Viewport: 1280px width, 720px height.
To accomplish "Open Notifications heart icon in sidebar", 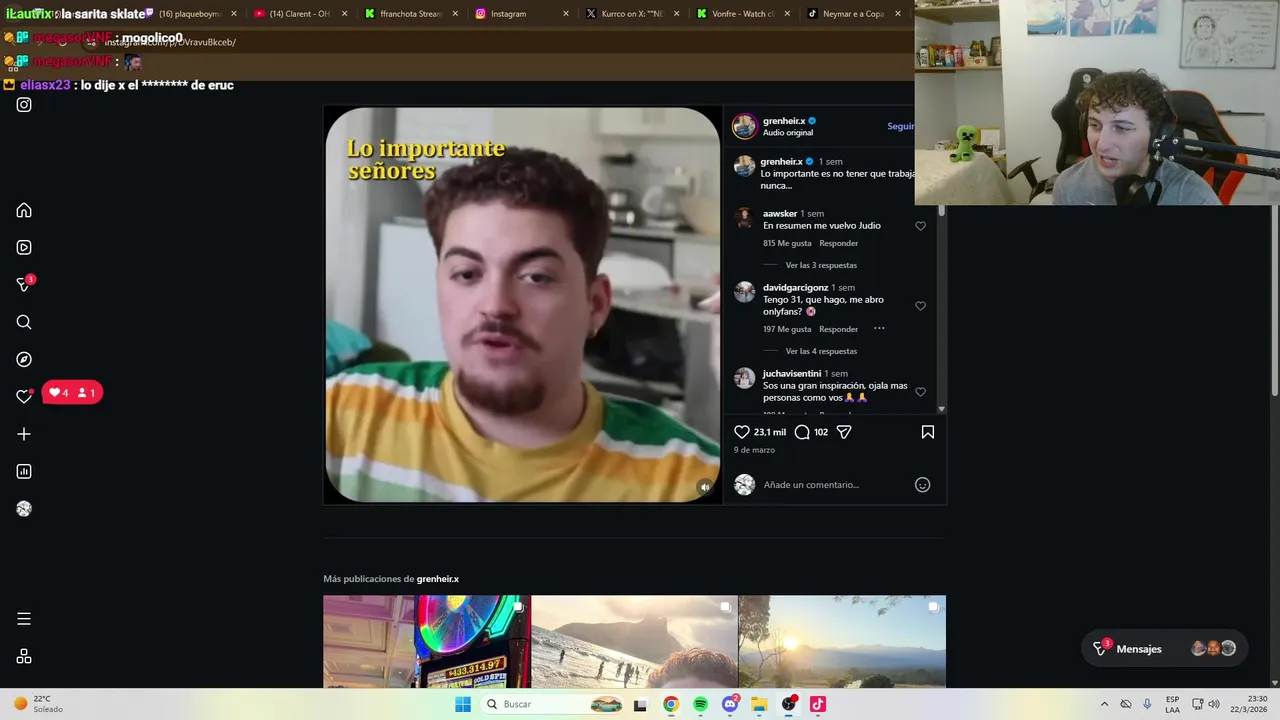I will click(24, 396).
